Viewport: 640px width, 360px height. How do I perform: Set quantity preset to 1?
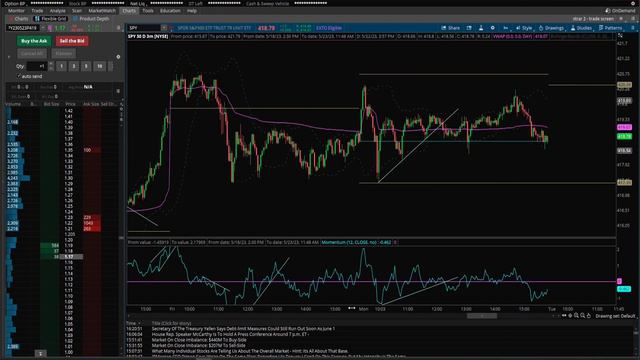point(61,66)
